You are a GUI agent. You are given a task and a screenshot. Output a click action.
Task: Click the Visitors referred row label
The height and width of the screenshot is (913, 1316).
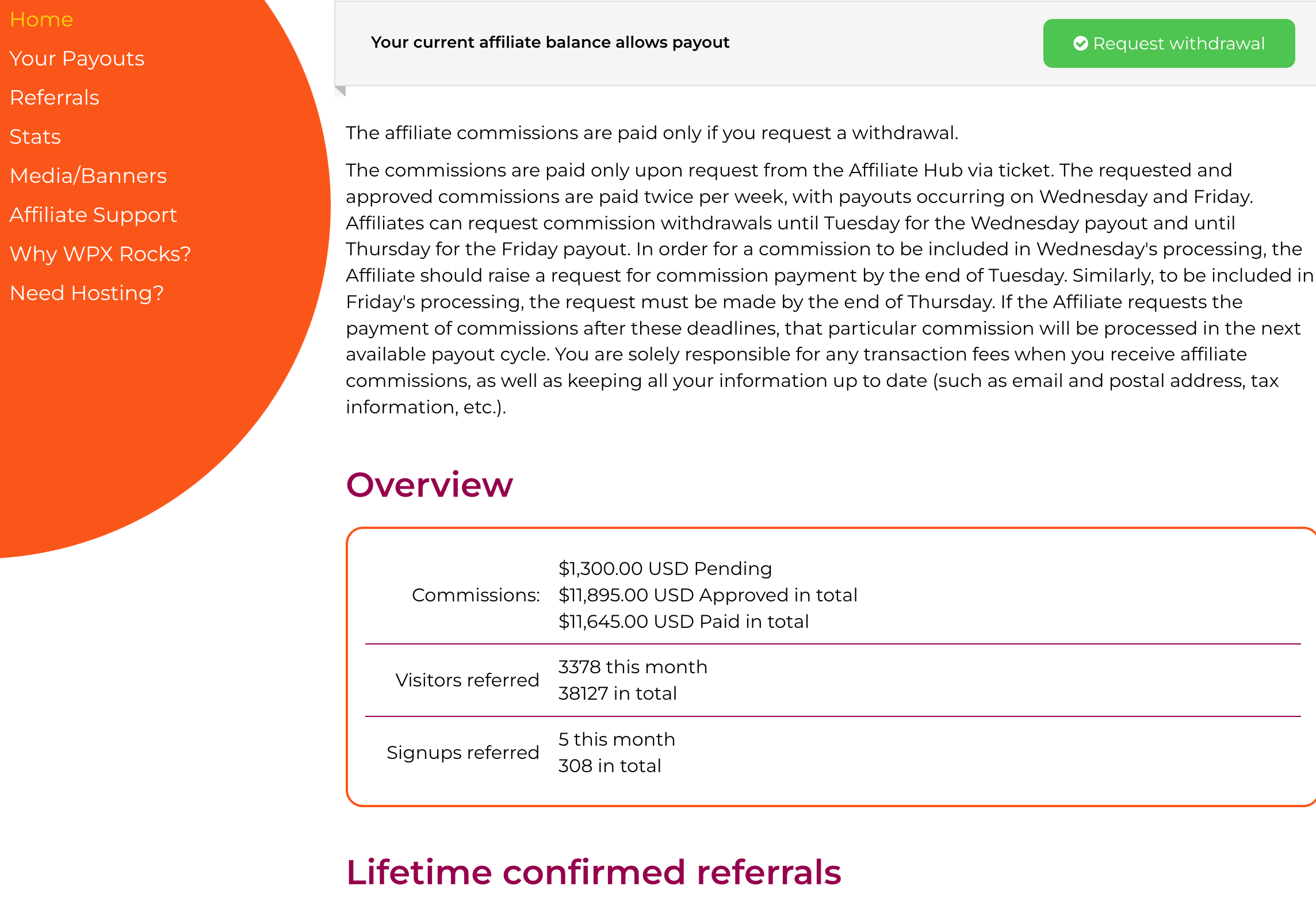click(466, 680)
